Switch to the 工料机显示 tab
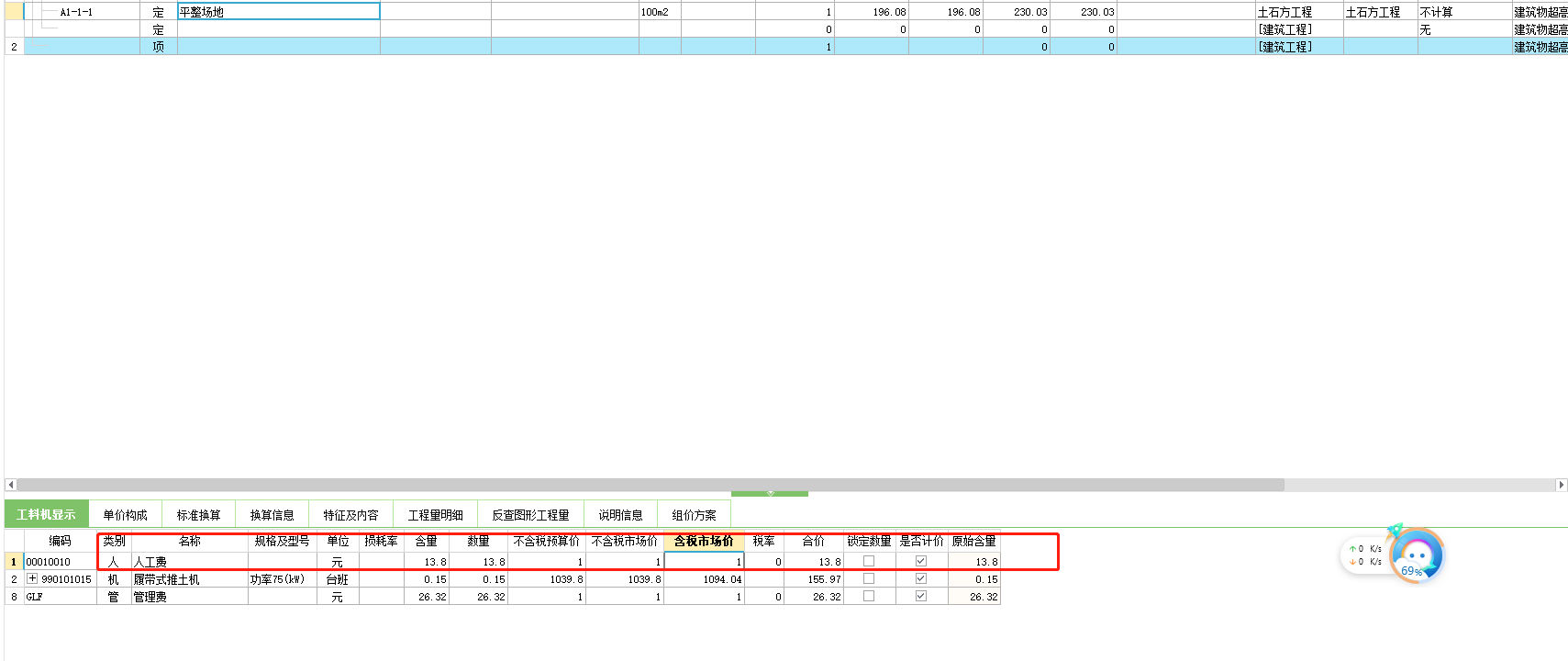Screen dimensions: 1568x661 [46, 514]
